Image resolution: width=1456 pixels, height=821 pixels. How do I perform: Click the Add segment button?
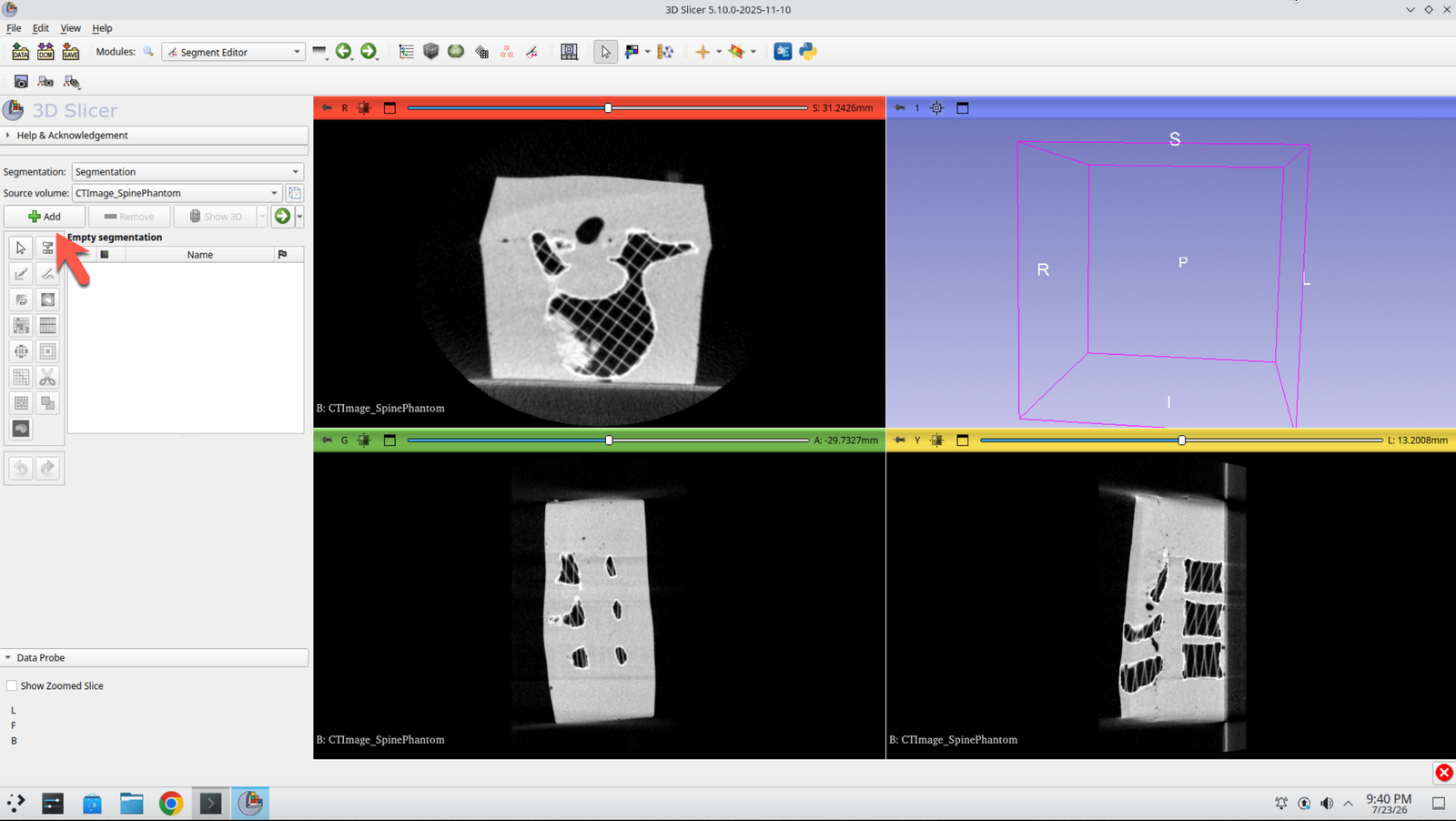pyautogui.click(x=45, y=216)
